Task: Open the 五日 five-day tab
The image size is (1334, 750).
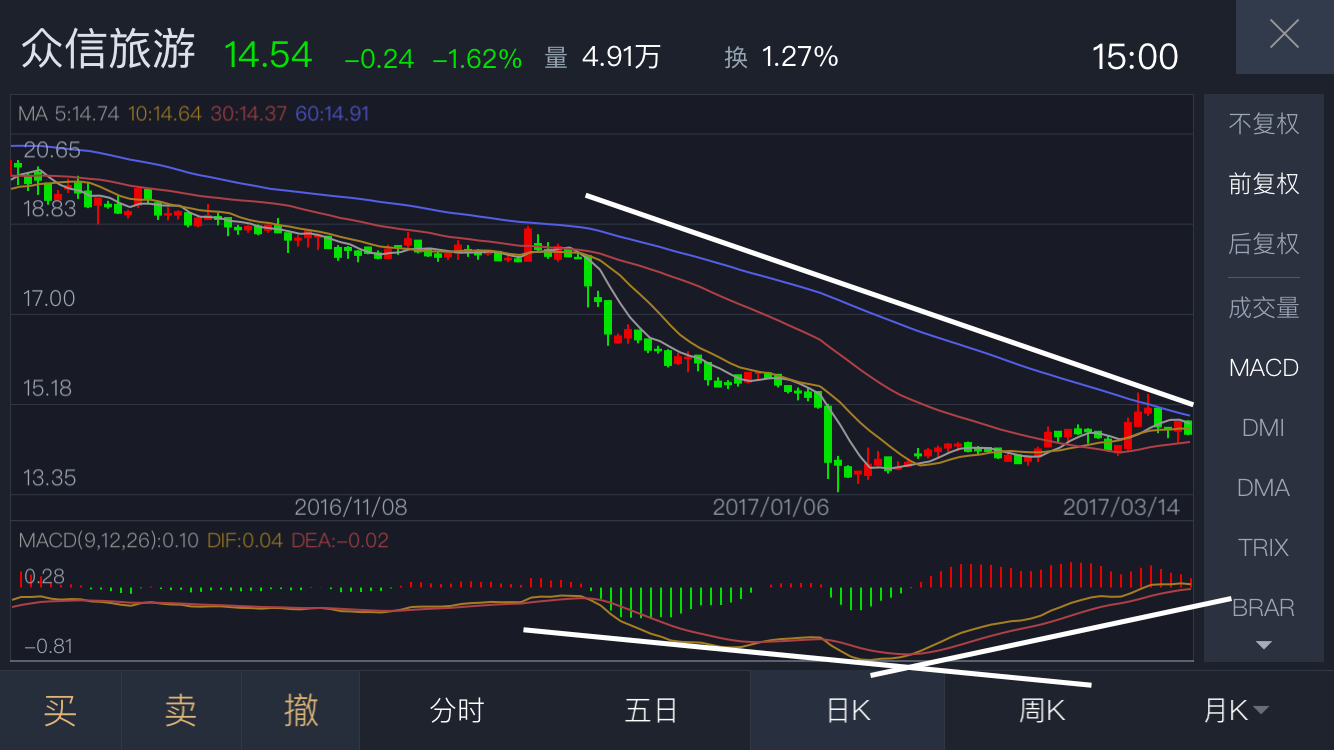Action: (652, 711)
